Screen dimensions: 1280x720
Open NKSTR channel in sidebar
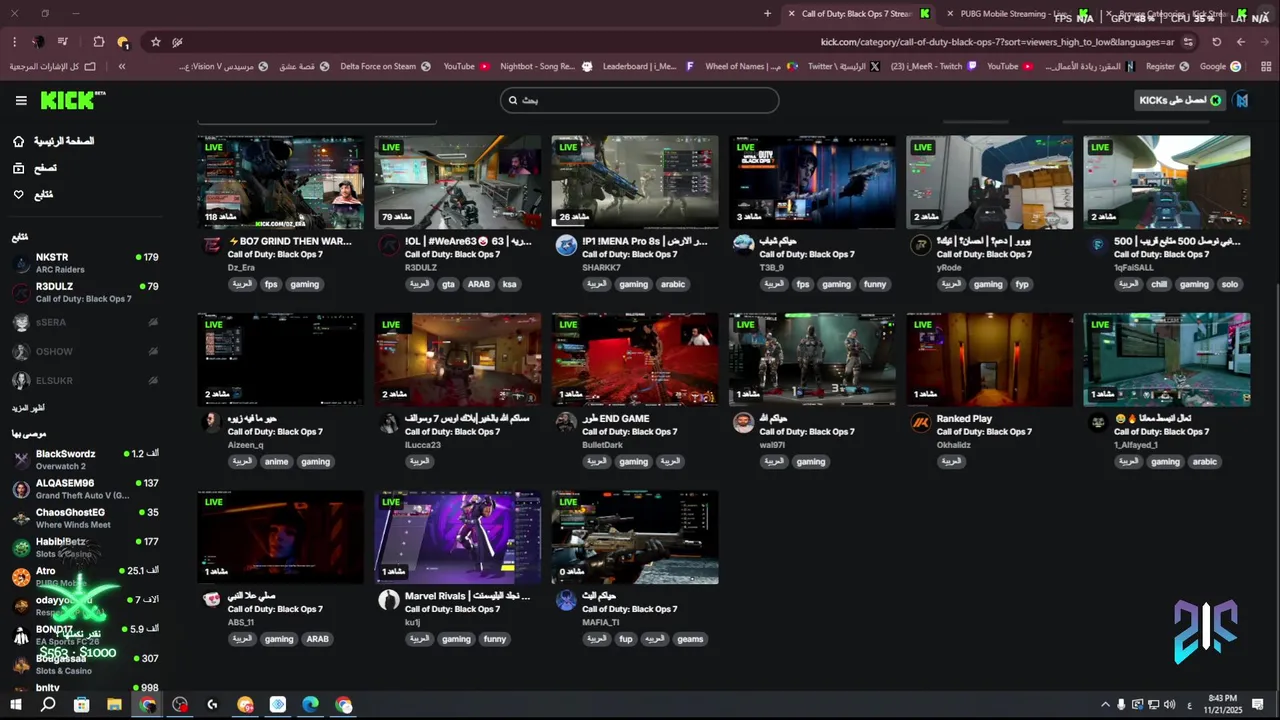[x=85, y=263]
